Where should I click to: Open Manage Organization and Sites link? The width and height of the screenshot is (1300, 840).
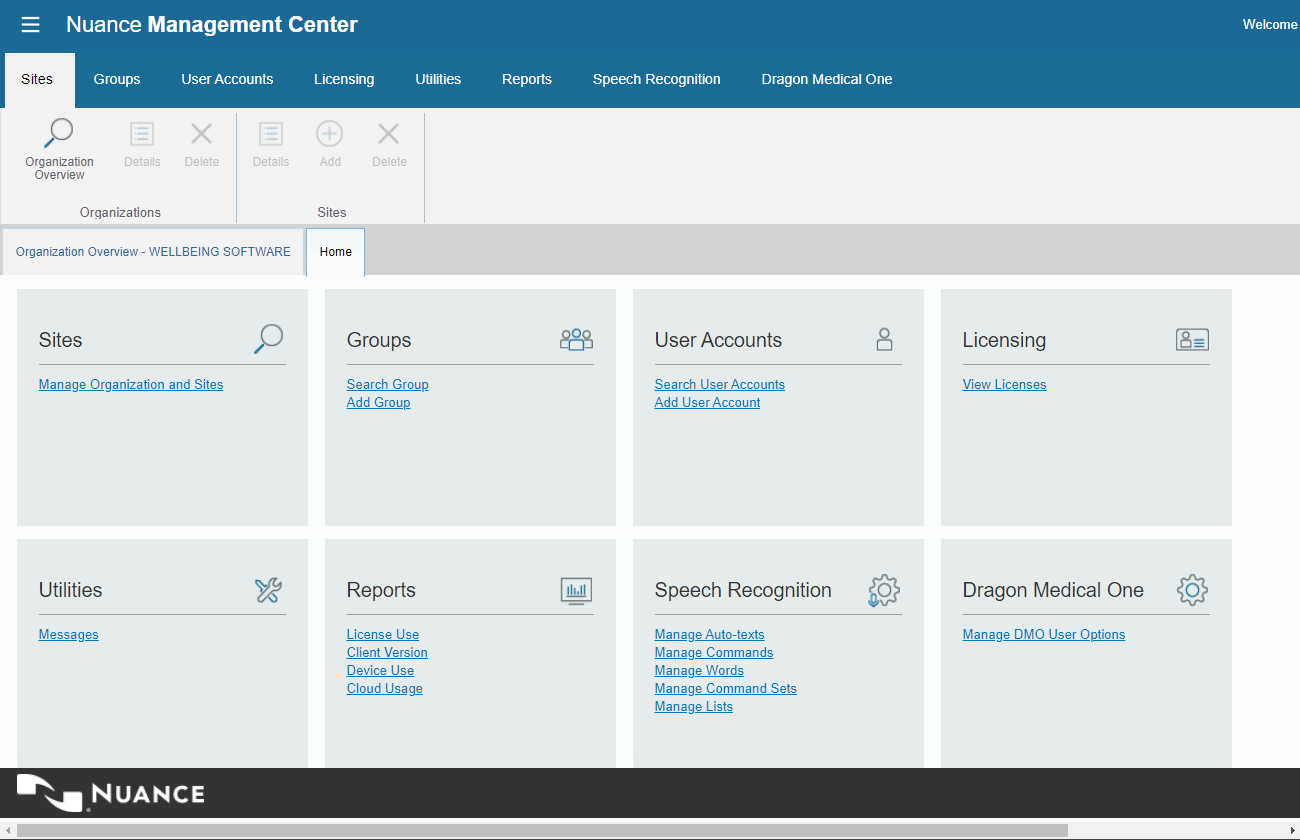(131, 385)
